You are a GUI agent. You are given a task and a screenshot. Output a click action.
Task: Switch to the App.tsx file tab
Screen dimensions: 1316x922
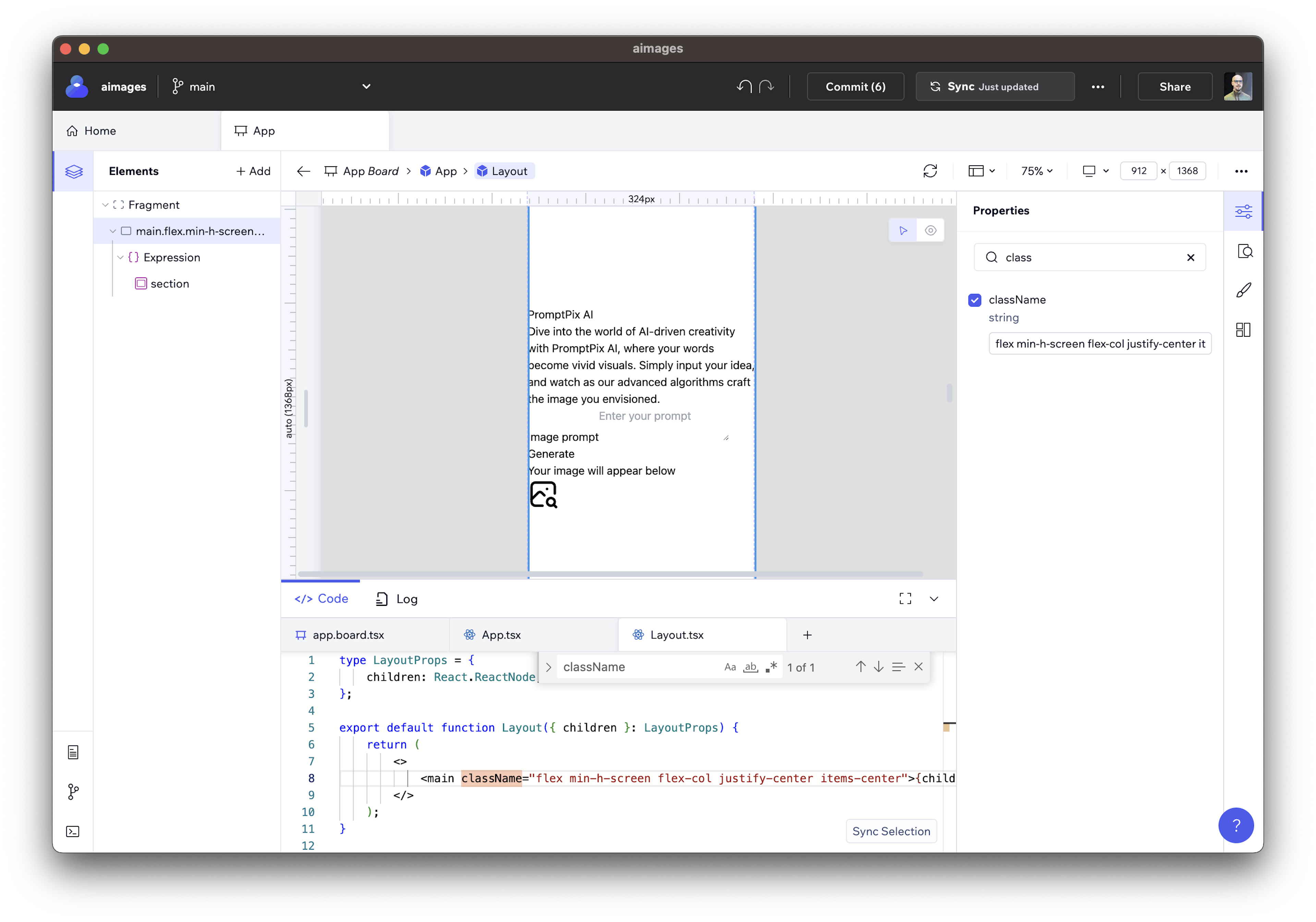(500, 635)
